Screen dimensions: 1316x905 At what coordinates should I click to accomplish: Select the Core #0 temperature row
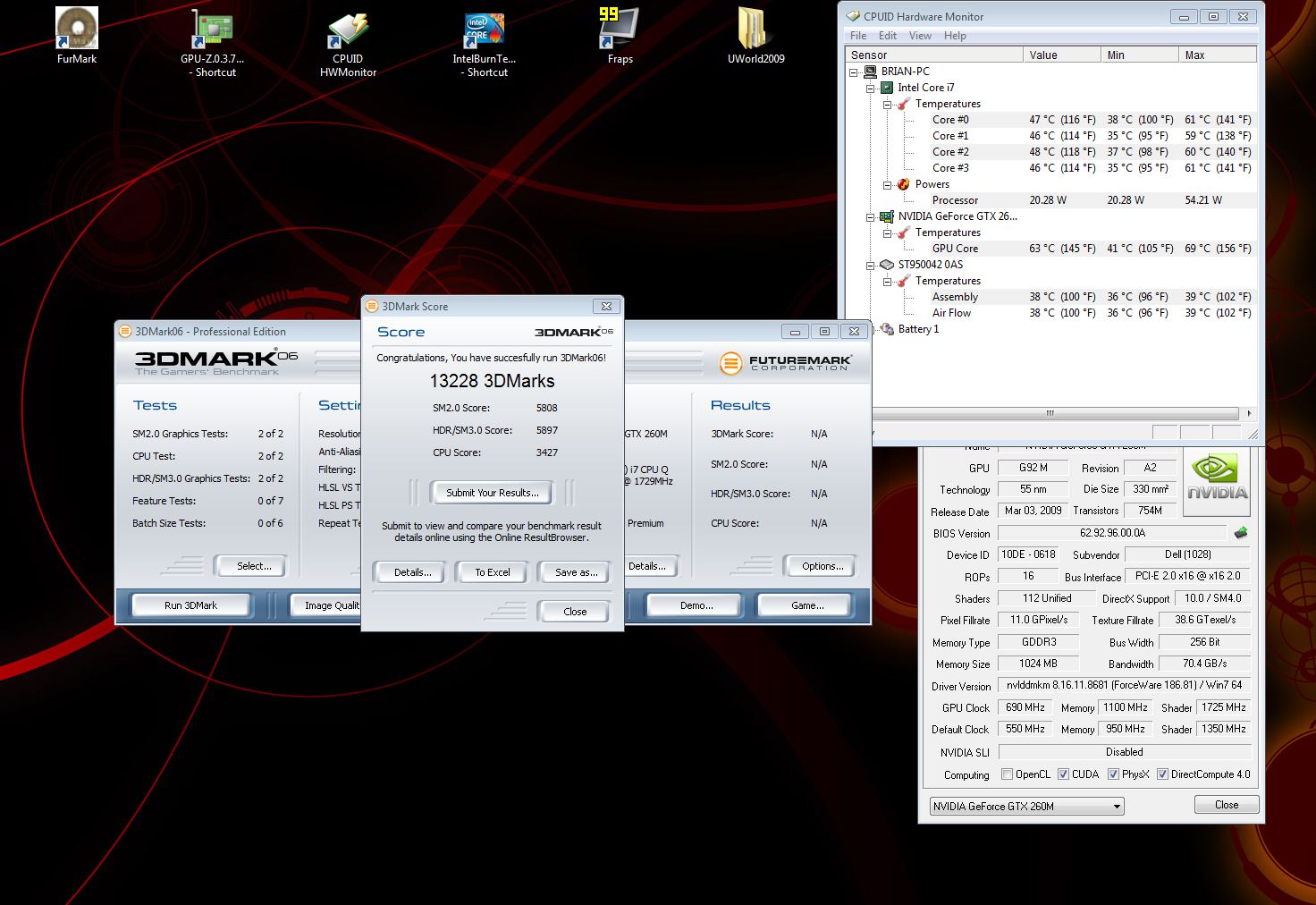click(1092, 120)
